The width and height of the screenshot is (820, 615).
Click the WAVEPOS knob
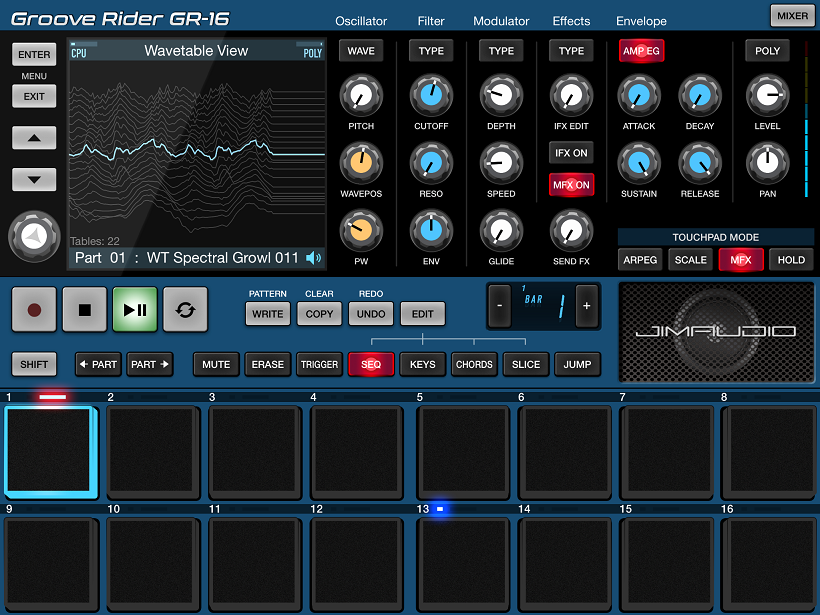point(361,163)
